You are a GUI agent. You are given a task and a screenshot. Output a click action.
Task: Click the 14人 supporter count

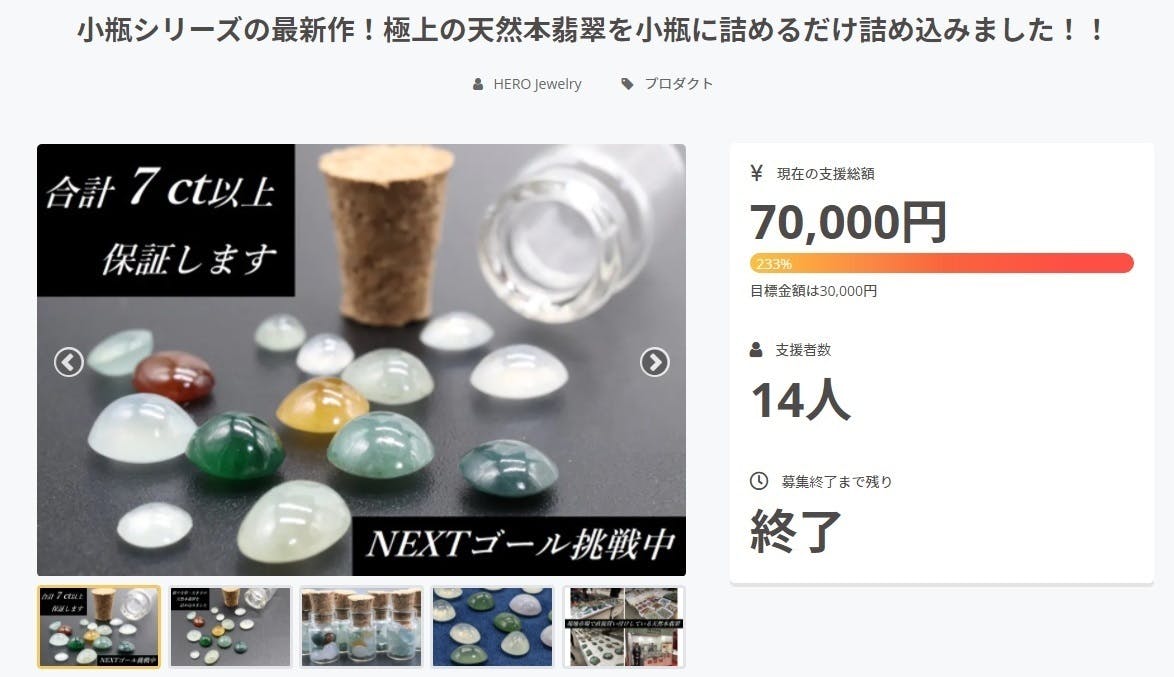[x=800, y=399]
